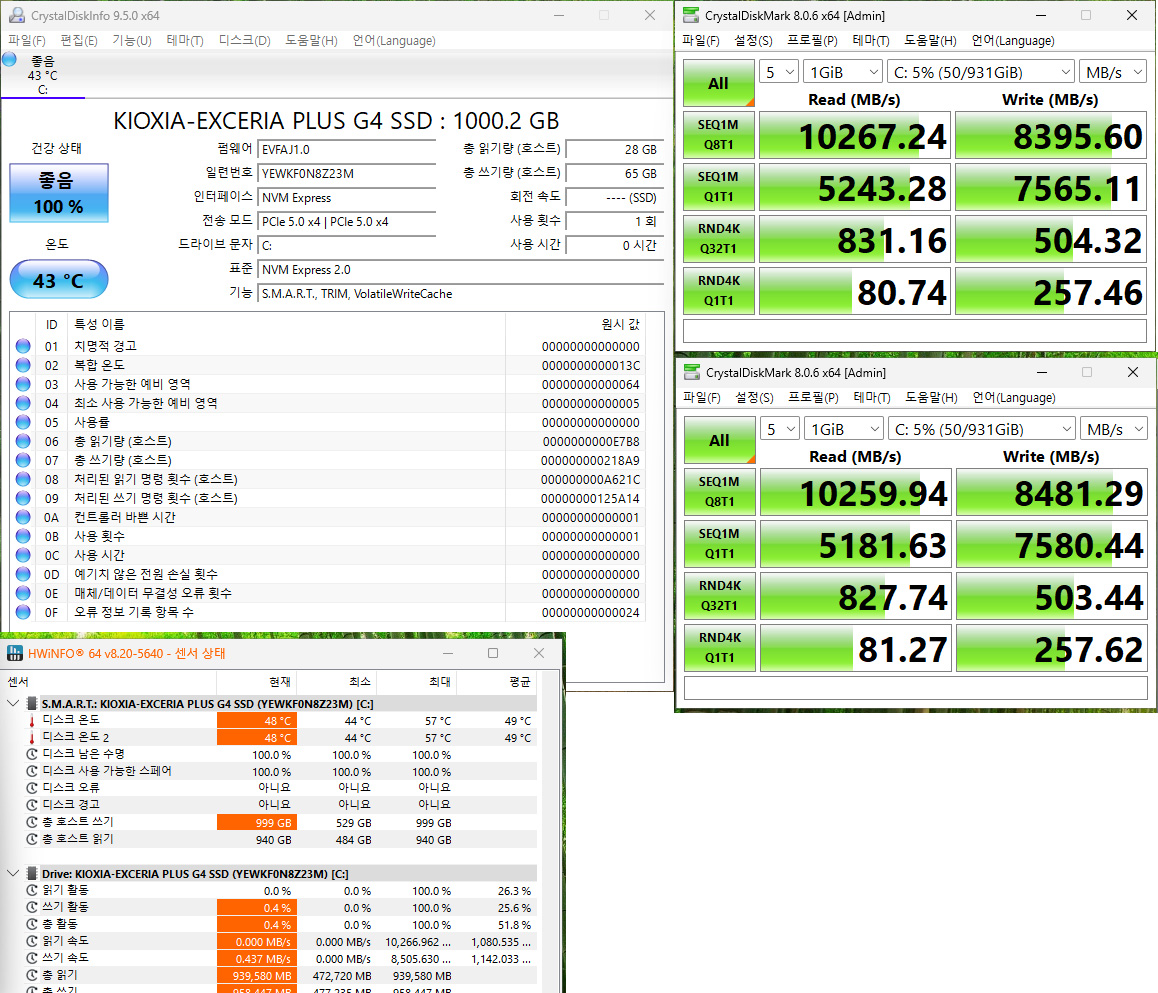
Task: Click clock icon beside 쓰기 활동 row
Action: 32,907
